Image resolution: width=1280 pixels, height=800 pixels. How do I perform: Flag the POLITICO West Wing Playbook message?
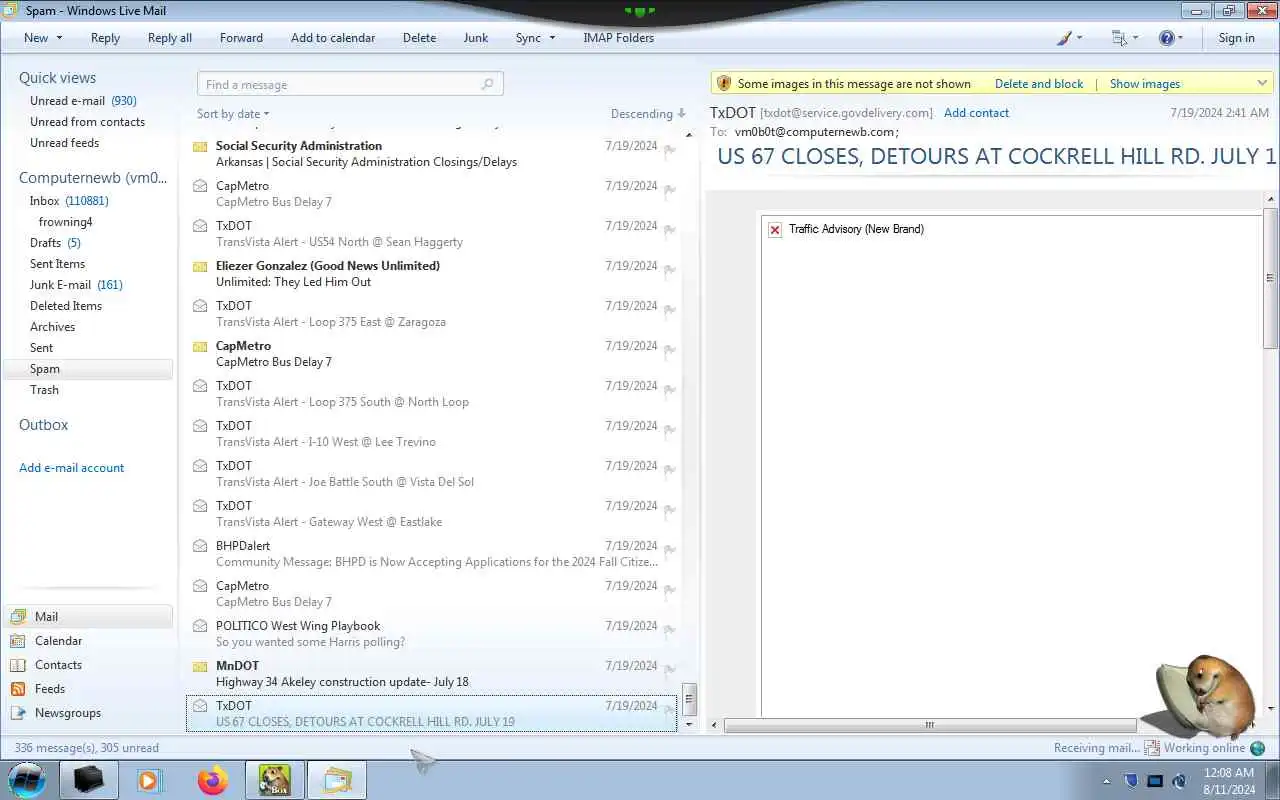pyautogui.click(x=670, y=630)
